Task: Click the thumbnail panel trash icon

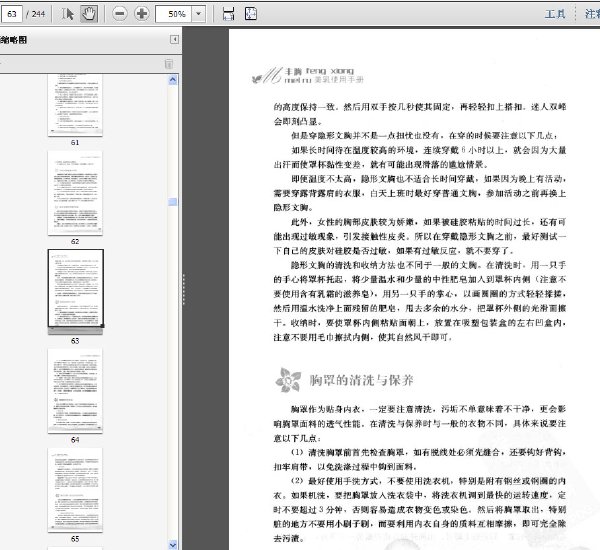Action: (168, 64)
